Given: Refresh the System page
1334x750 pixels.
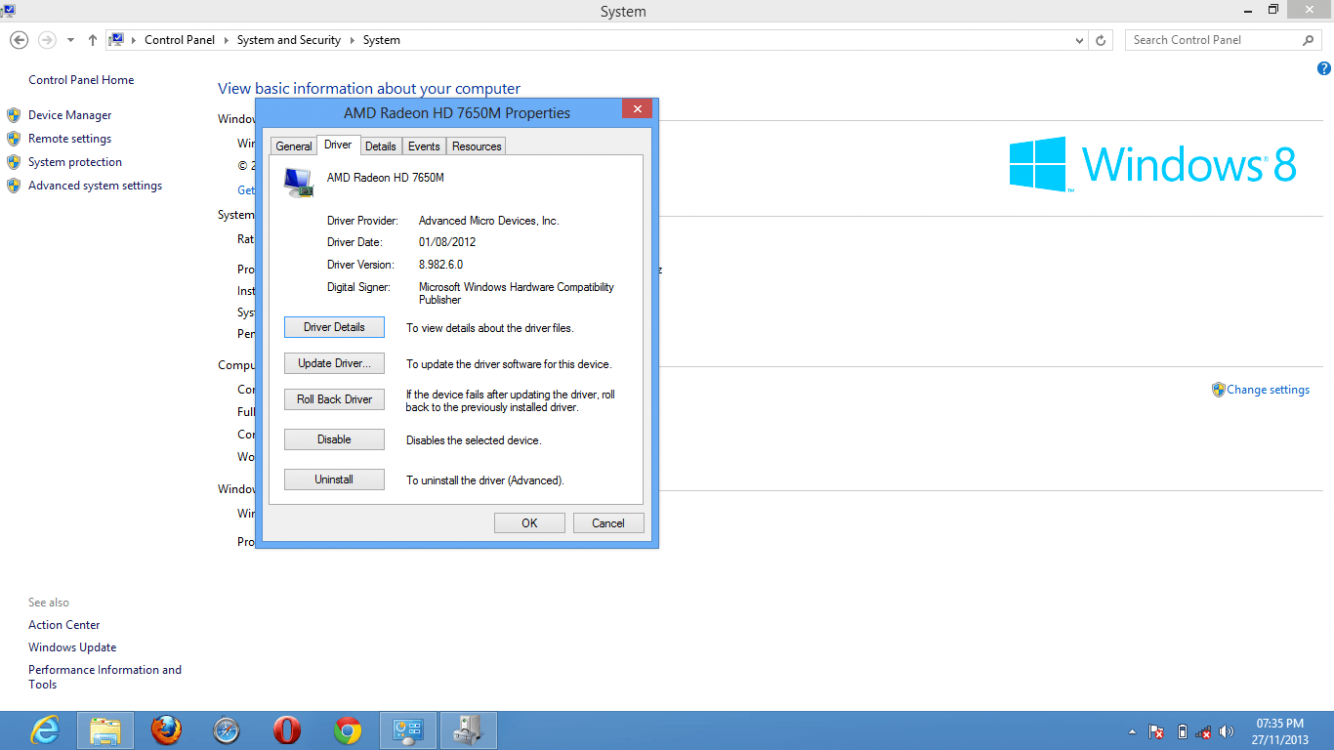Looking at the screenshot, I should pos(1101,40).
